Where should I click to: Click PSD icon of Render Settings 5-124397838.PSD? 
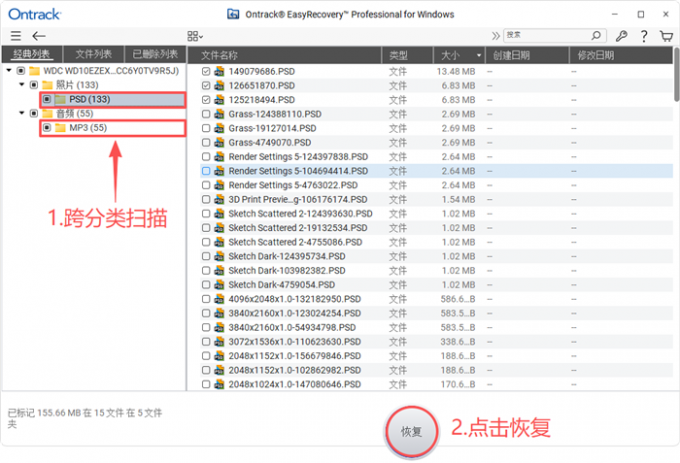[219, 157]
